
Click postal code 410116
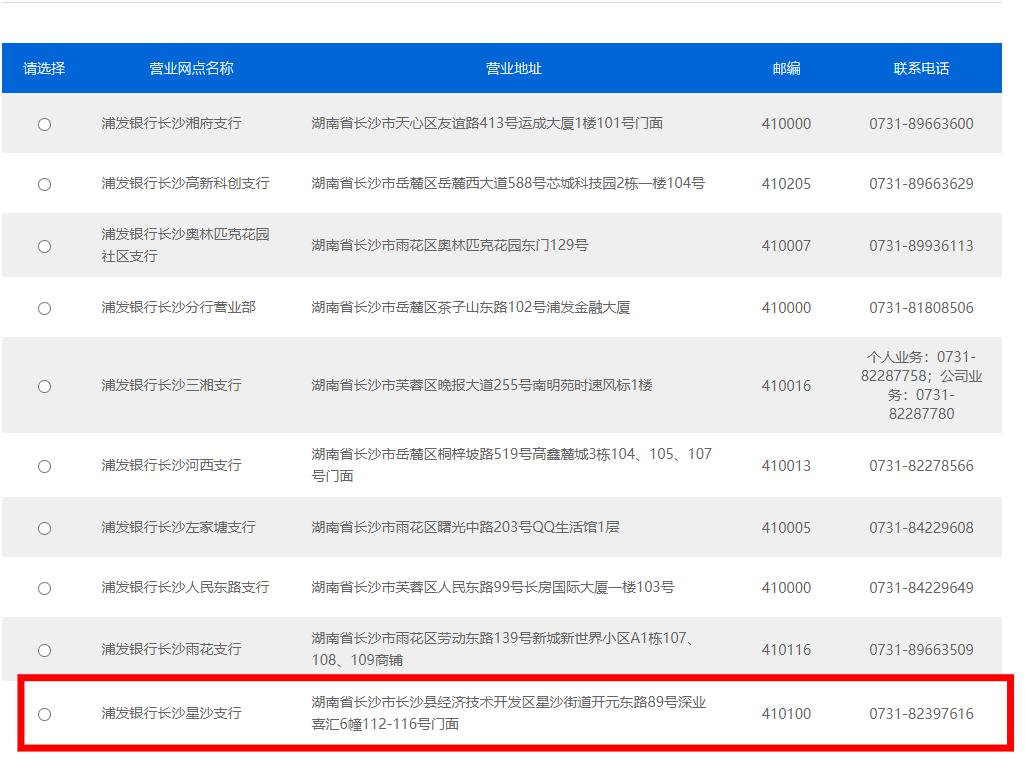786,649
